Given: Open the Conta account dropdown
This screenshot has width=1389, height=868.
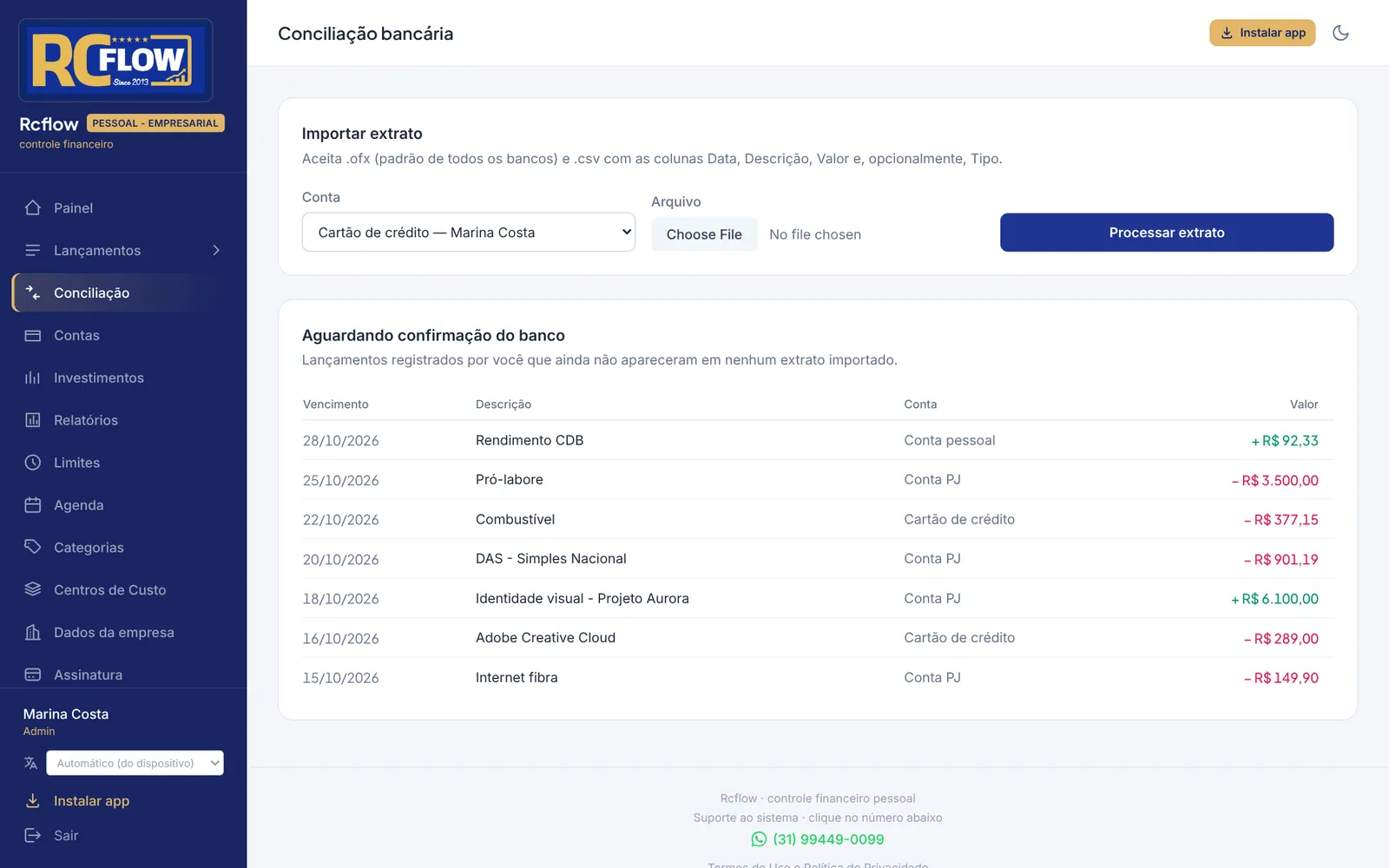Looking at the screenshot, I should click(x=469, y=233).
